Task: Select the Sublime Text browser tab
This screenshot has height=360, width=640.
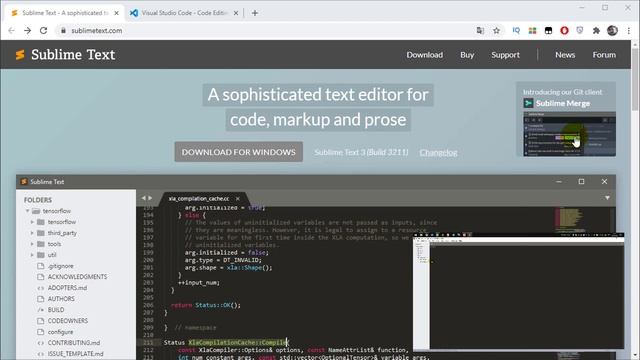Action: [63, 13]
